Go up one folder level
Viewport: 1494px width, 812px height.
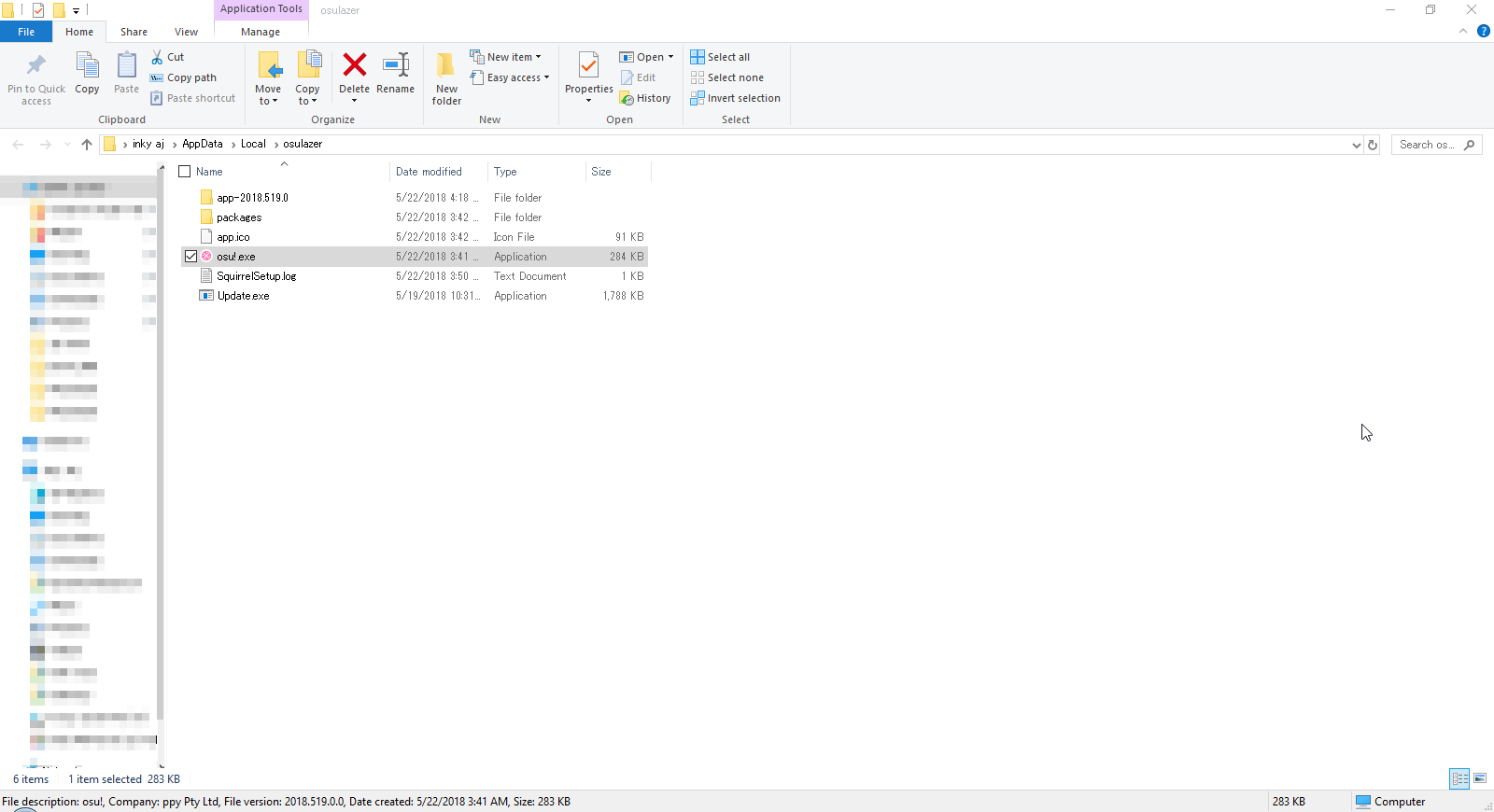[x=87, y=145]
